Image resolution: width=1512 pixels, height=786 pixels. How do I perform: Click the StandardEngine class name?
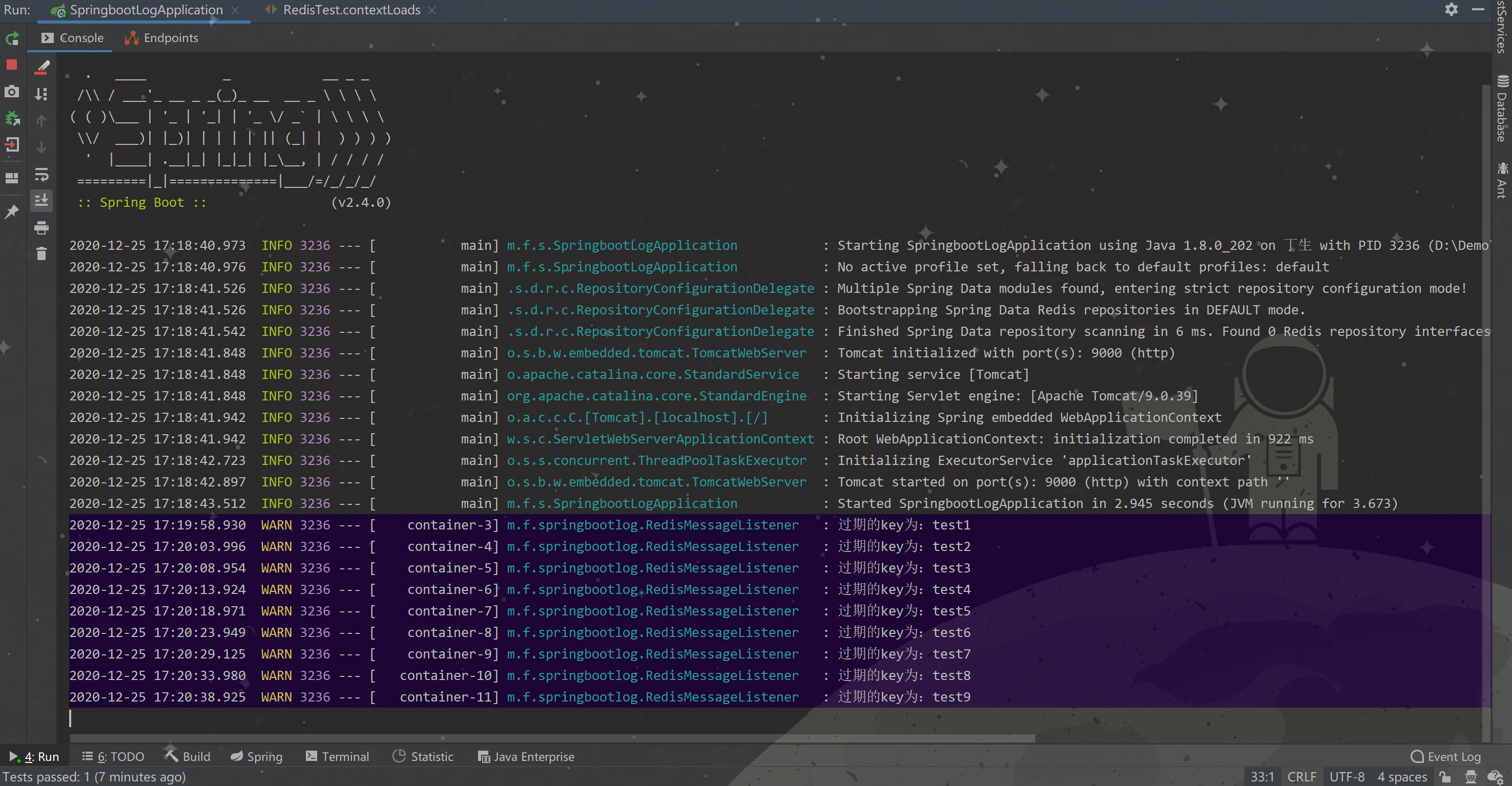tap(656, 396)
